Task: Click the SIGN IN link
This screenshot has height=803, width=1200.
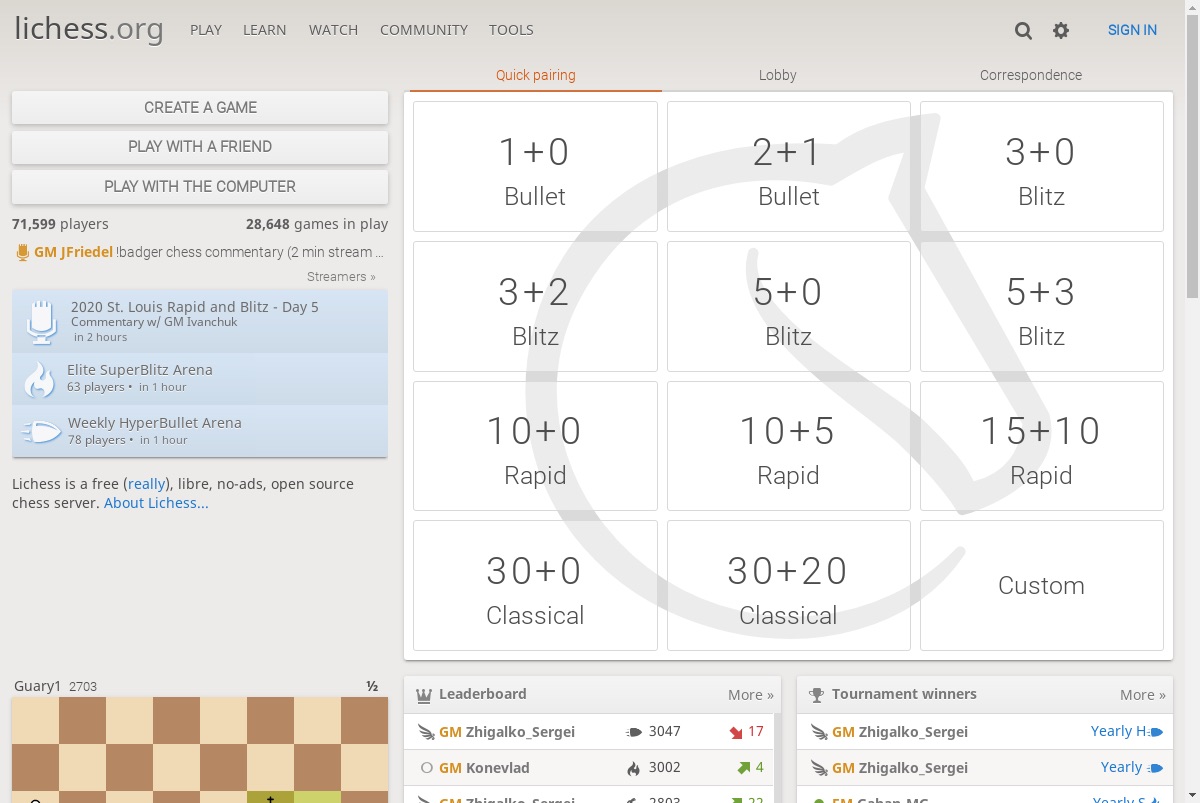Action: 1132,30
